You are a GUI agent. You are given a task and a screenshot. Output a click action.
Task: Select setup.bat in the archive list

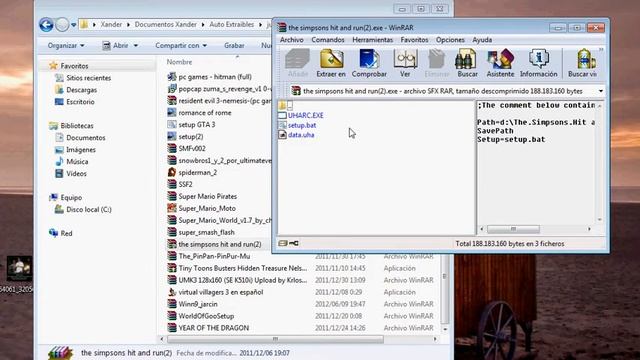pos(302,125)
